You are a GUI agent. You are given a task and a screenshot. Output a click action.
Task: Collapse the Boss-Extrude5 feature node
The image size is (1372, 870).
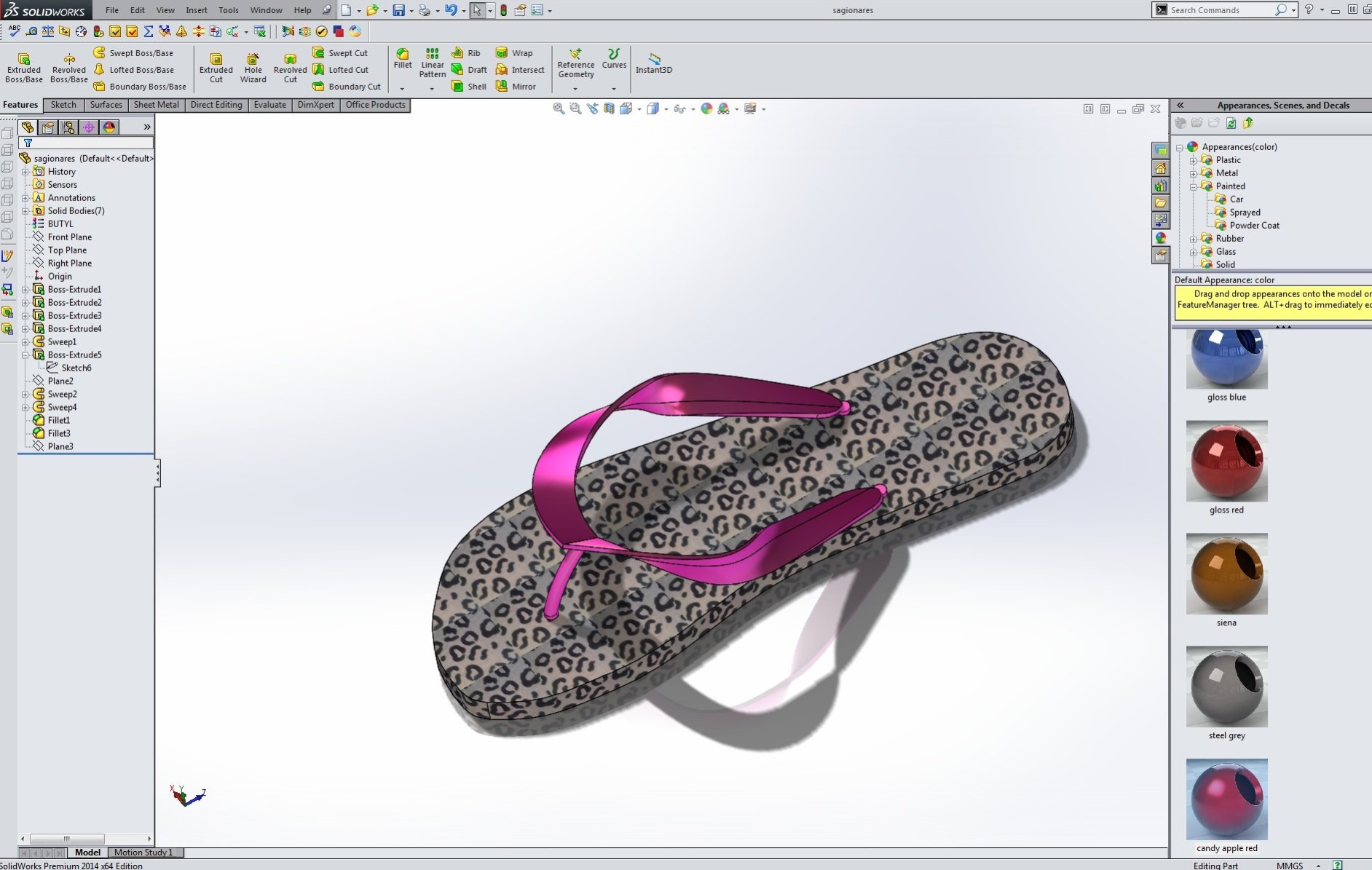pyautogui.click(x=25, y=355)
